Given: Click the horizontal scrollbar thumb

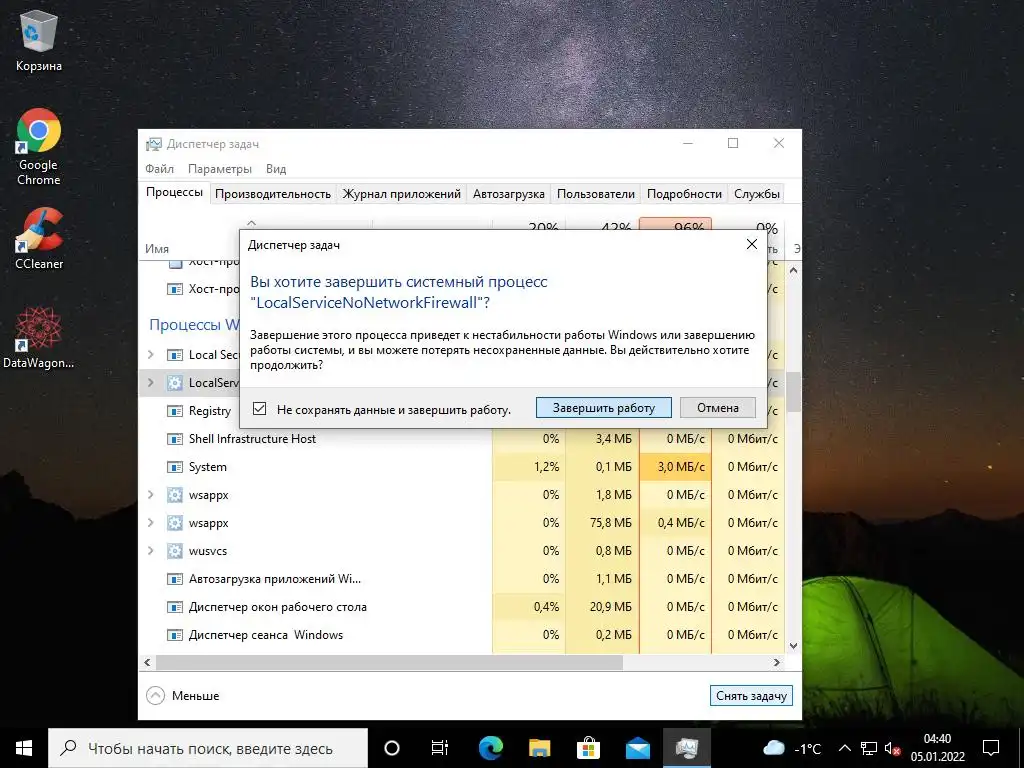Looking at the screenshot, I should (x=389, y=662).
